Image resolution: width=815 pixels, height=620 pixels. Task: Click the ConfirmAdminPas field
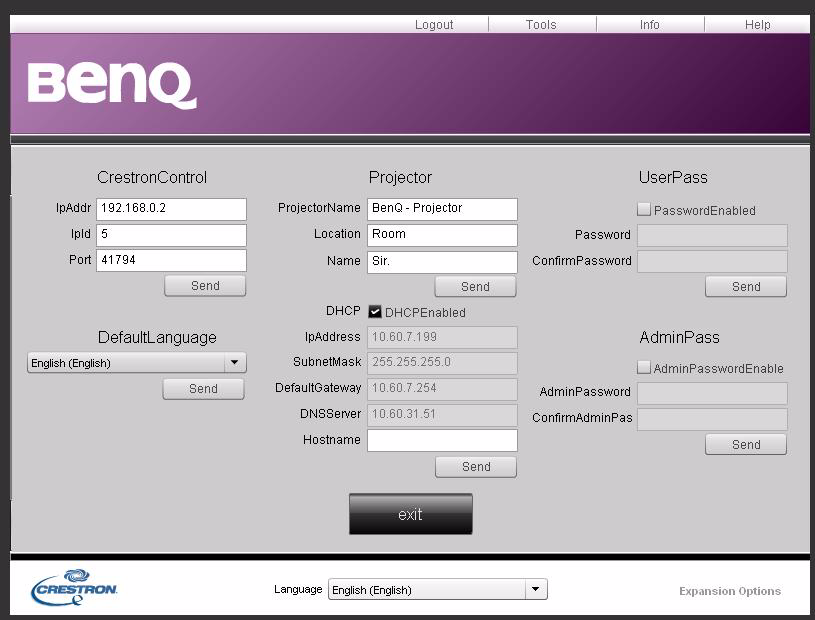click(713, 419)
